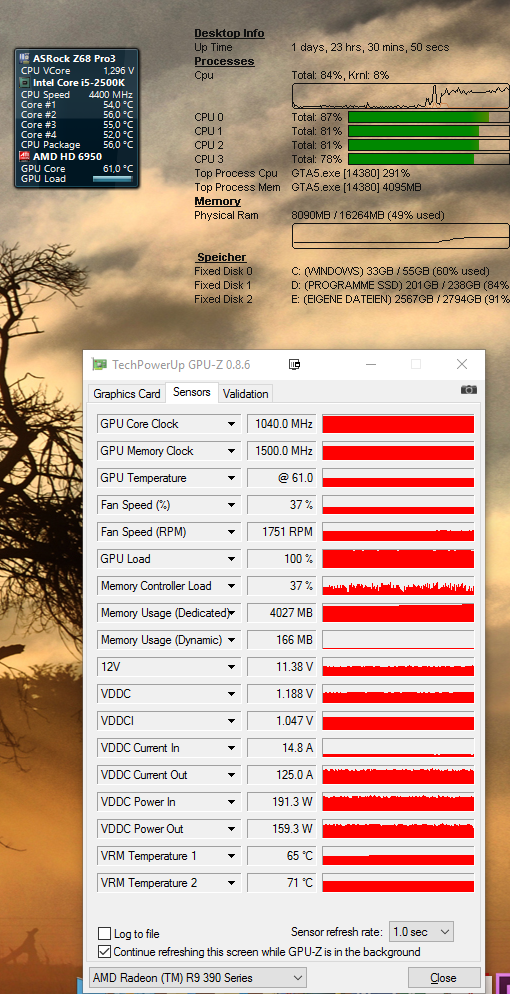This screenshot has height=994, width=510.
Task: Click the GPU Temperature @ 61.0 value field
Action: coord(281,478)
